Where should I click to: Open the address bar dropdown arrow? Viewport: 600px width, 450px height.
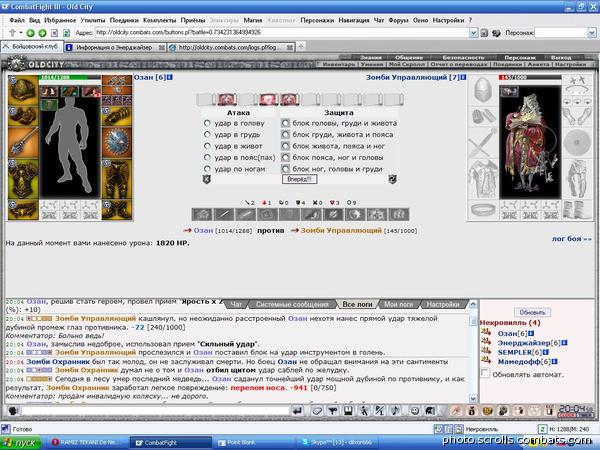click(473, 33)
